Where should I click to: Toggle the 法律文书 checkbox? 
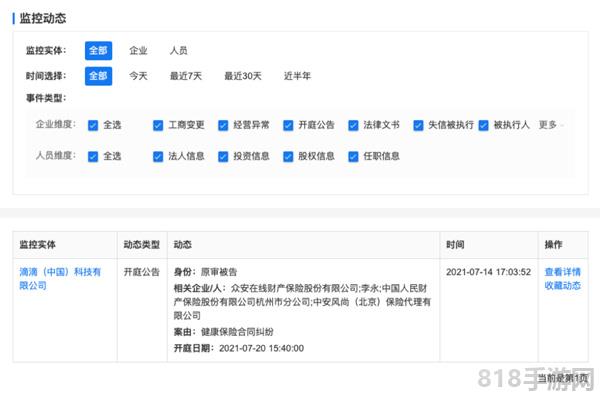coord(353,125)
